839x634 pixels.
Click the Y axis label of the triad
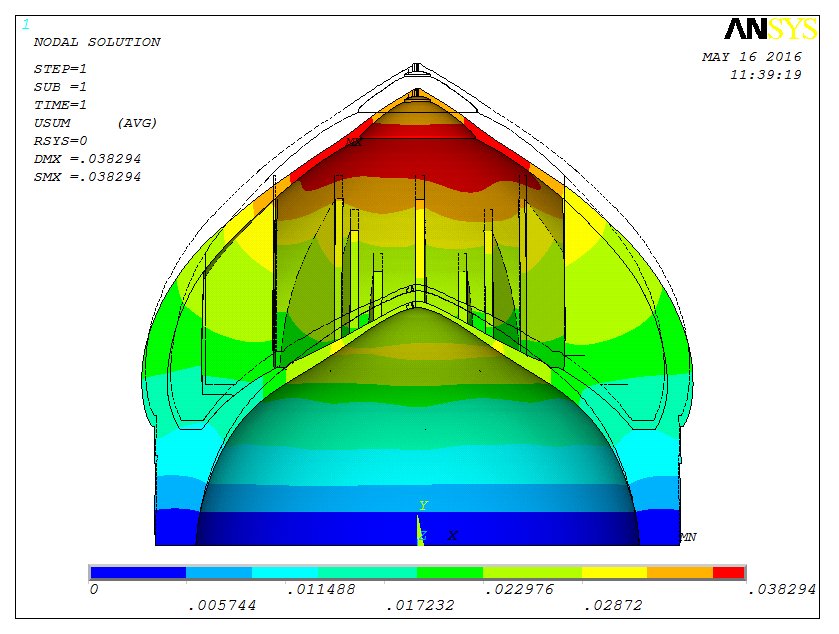click(423, 506)
